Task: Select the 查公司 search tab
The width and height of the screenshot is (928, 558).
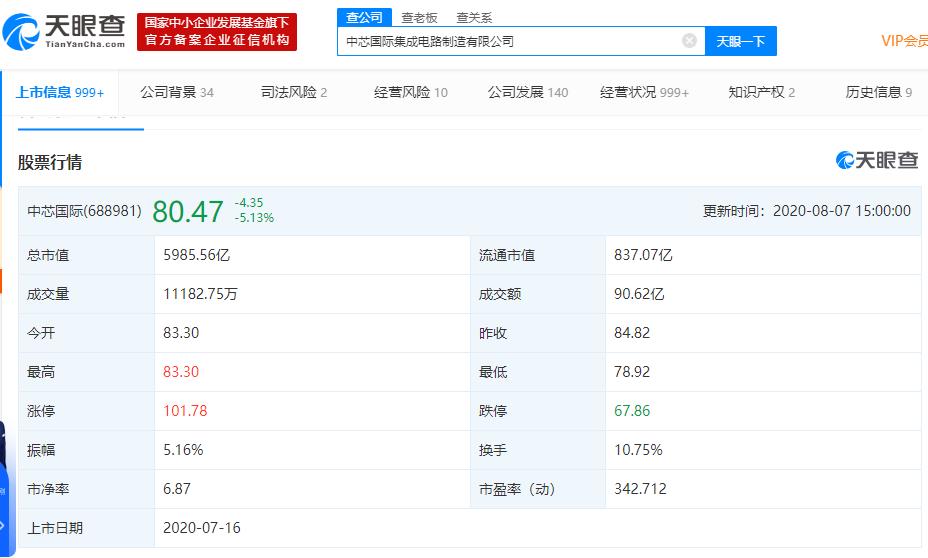Action: pyautogui.click(x=365, y=17)
